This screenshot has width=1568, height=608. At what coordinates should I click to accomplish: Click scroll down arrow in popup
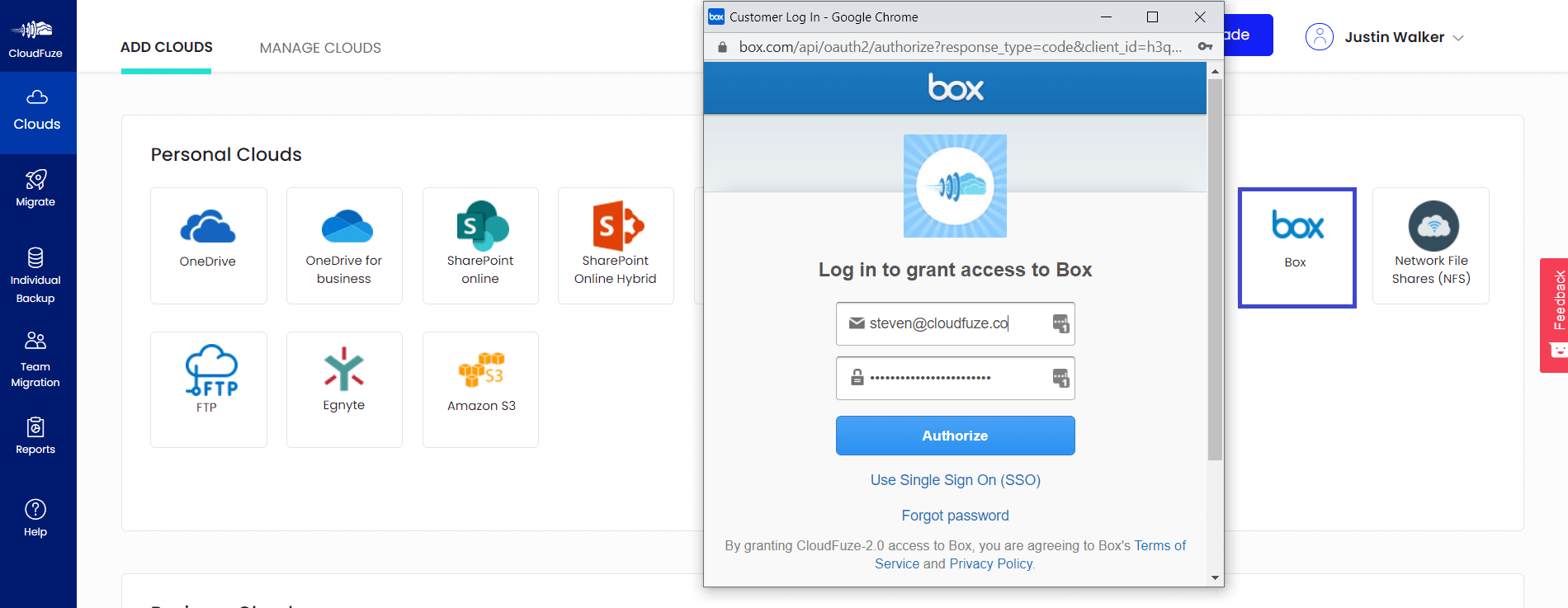(x=1215, y=578)
